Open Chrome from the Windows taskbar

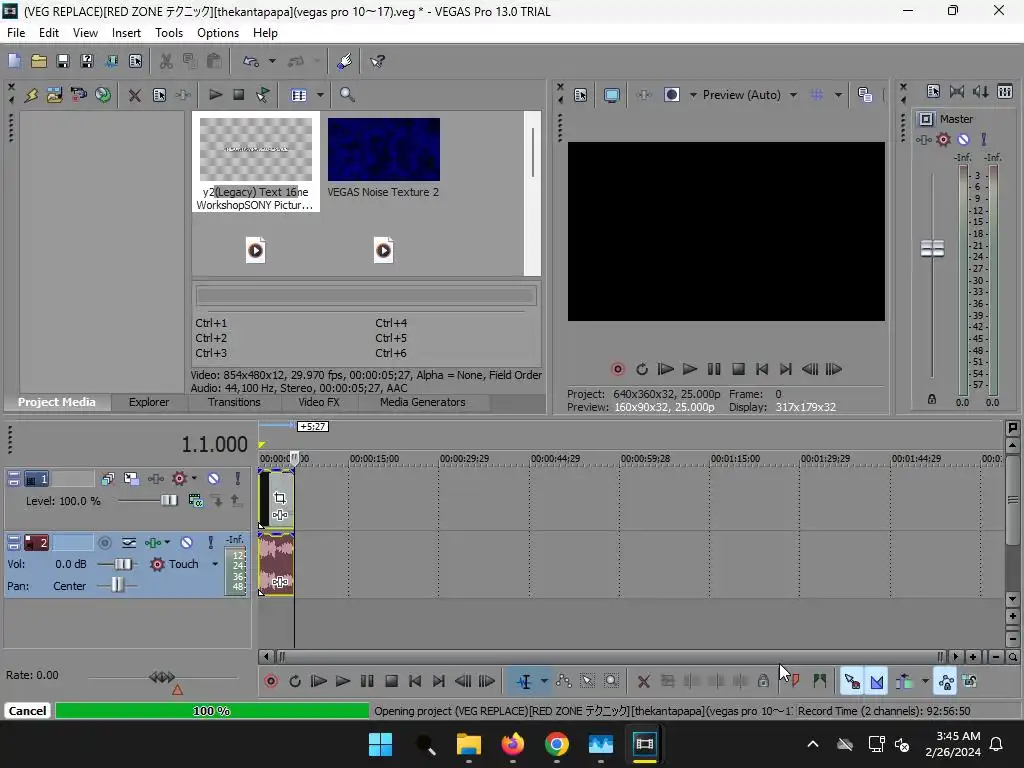556,744
